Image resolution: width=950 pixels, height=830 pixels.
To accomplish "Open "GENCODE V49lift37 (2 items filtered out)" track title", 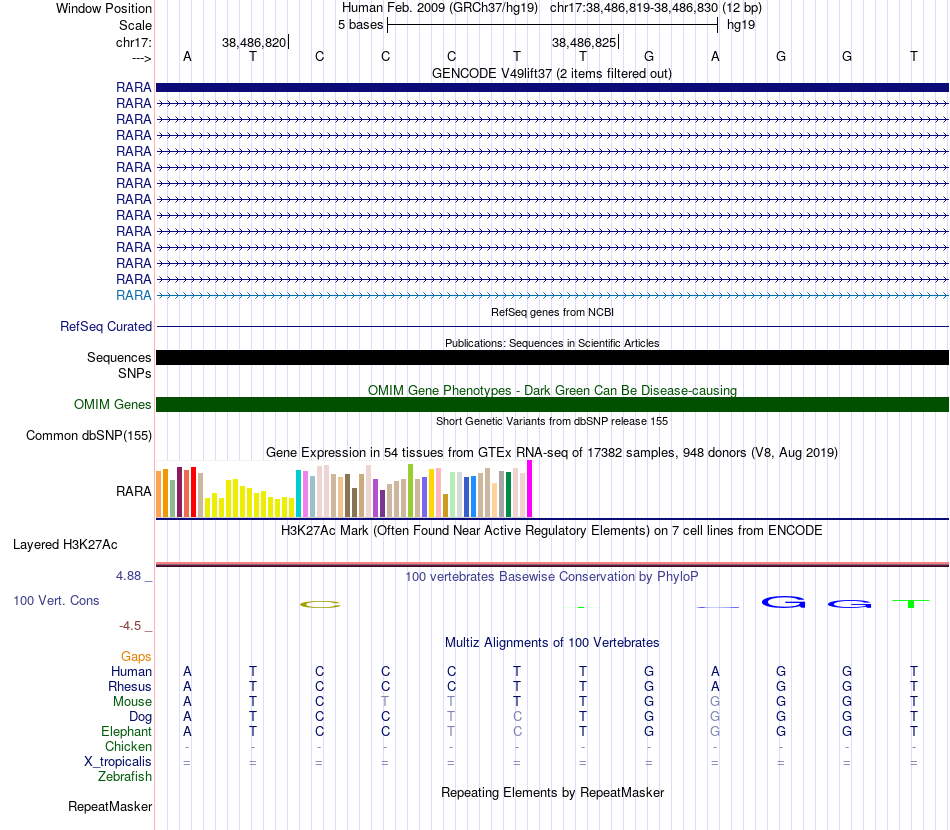I will (x=551, y=73).
